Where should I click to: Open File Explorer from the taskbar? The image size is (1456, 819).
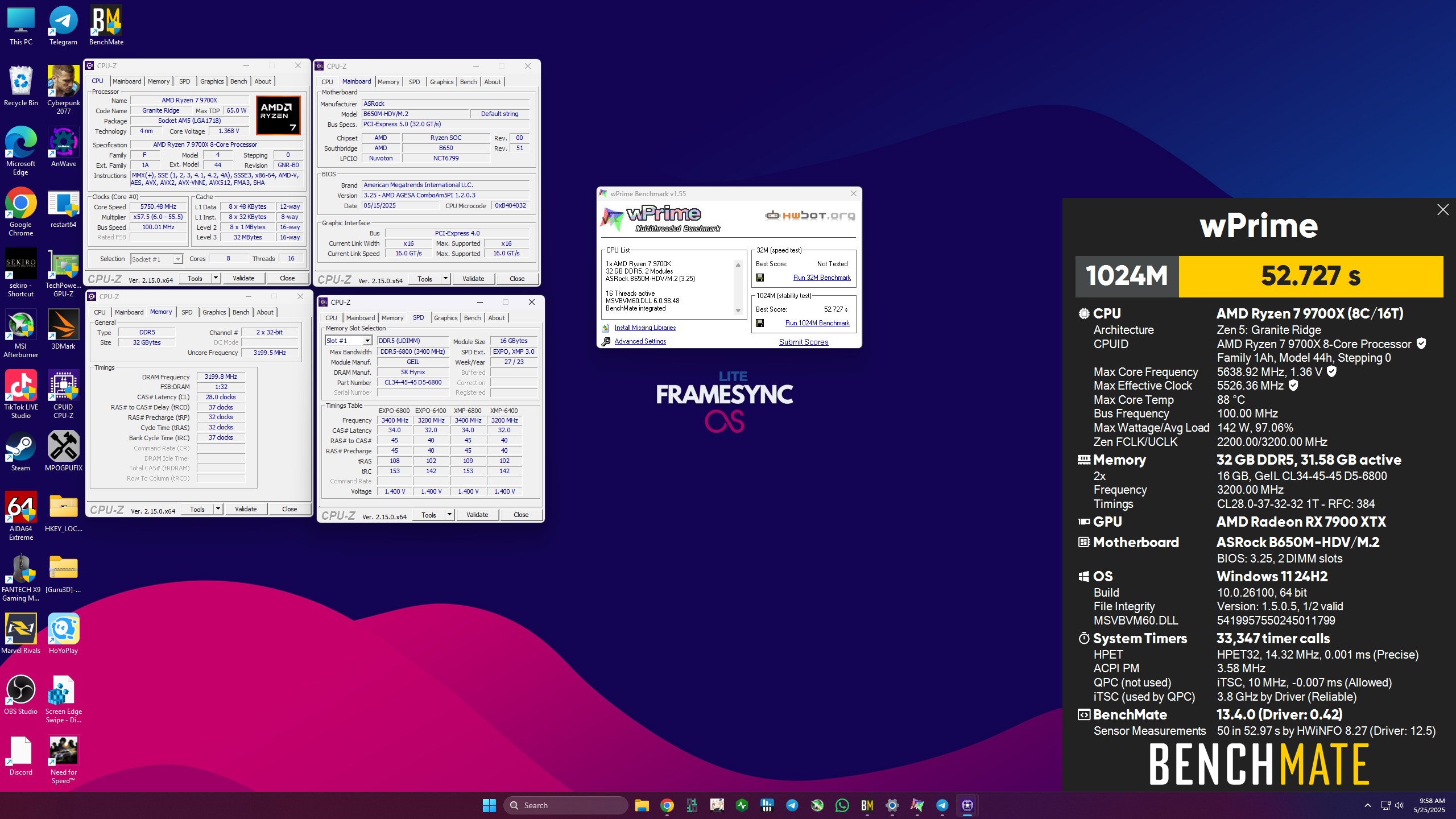click(x=642, y=805)
